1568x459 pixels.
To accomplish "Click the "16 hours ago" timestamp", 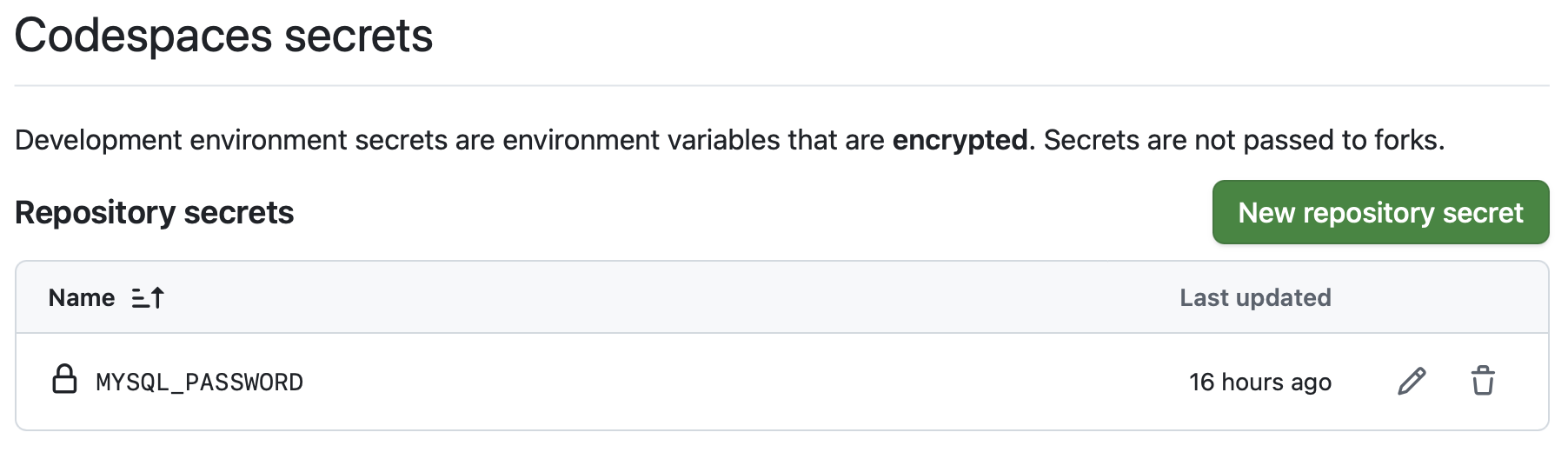I will click(x=1260, y=382).
